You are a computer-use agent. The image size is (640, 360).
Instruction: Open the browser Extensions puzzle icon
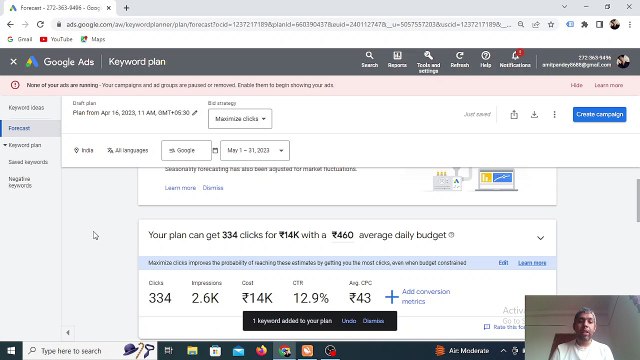[x=584, y=24]
